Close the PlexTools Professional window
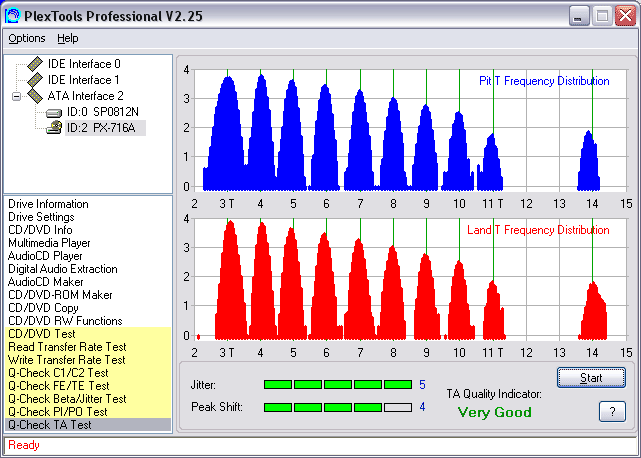 coord(625,16)
